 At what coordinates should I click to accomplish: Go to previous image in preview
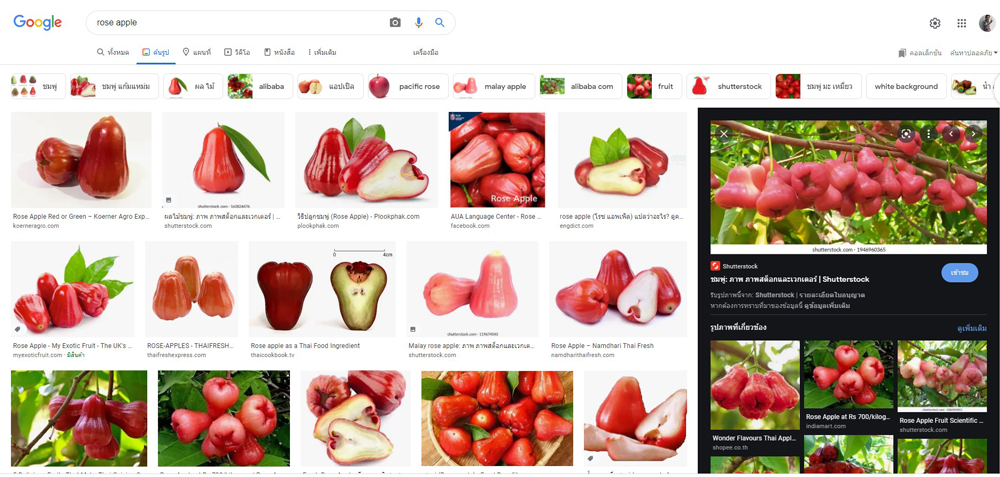click(952, 134)
